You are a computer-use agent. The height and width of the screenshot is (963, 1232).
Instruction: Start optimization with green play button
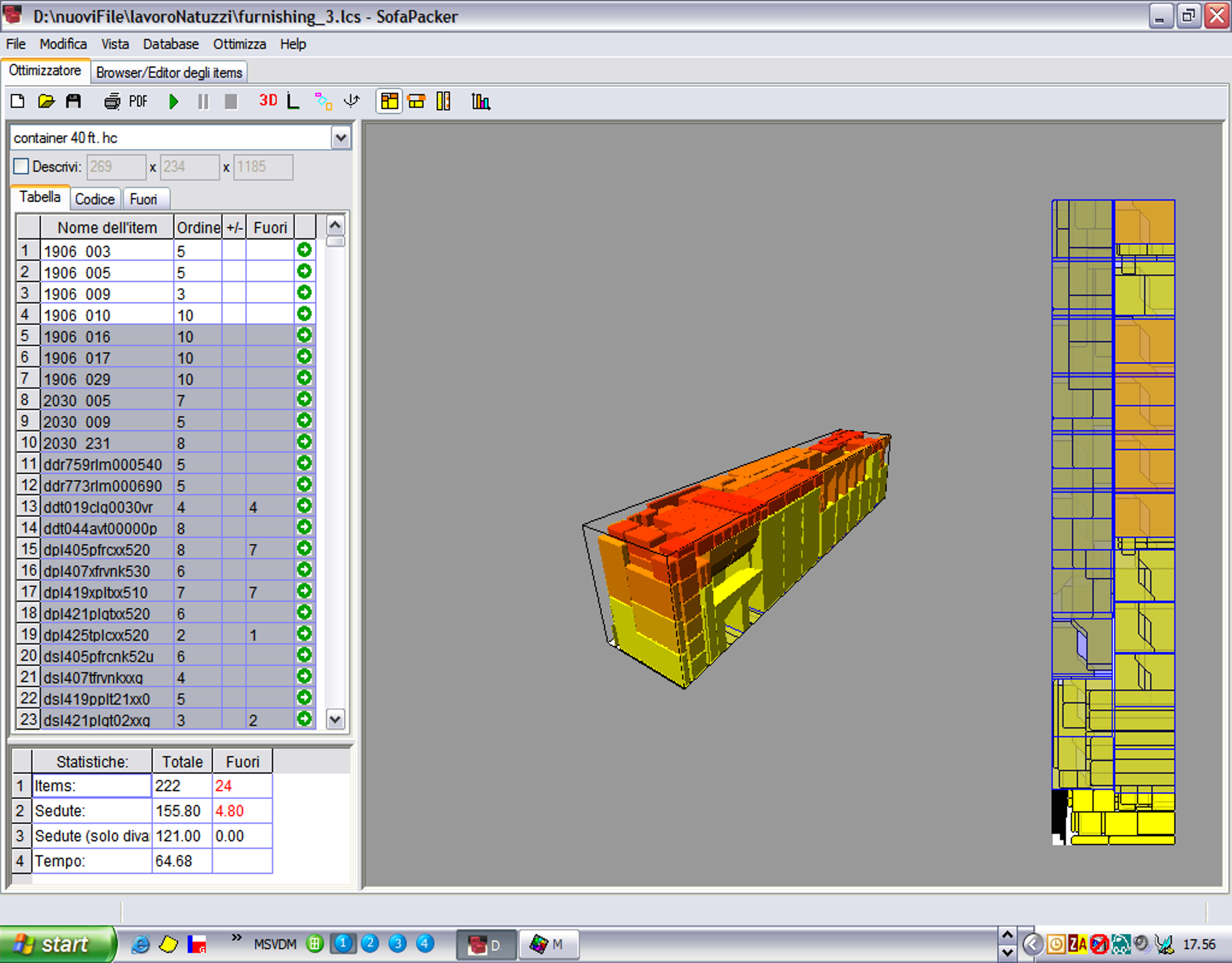pyautogui.click(x=174, y=101)
